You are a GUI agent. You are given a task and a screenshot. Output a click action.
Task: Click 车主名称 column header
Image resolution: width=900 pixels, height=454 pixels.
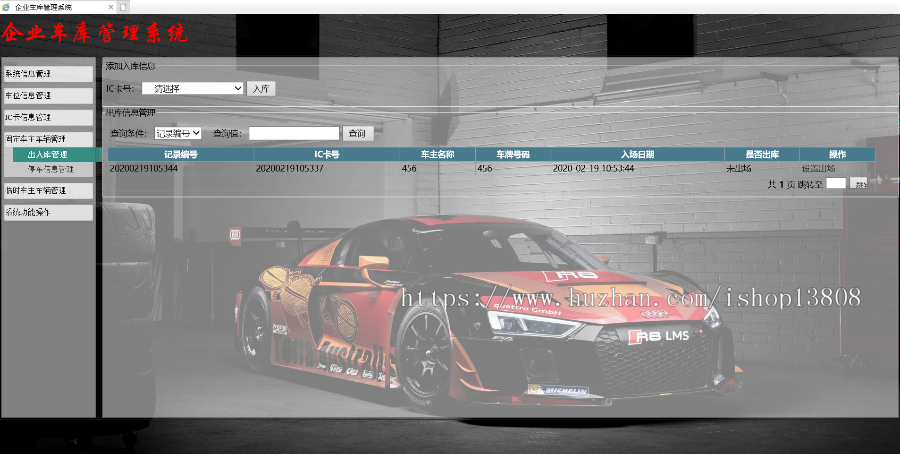click(437, 154)
